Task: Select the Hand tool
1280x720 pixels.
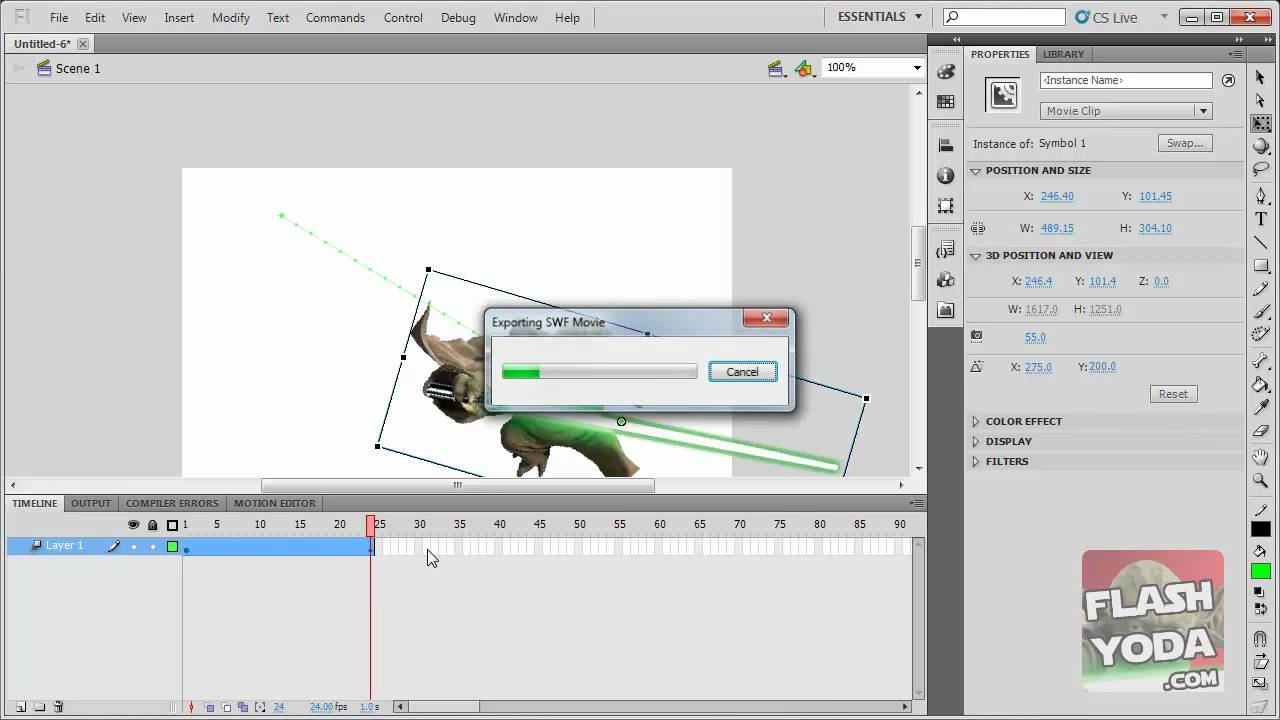Action: point(1261,457)
